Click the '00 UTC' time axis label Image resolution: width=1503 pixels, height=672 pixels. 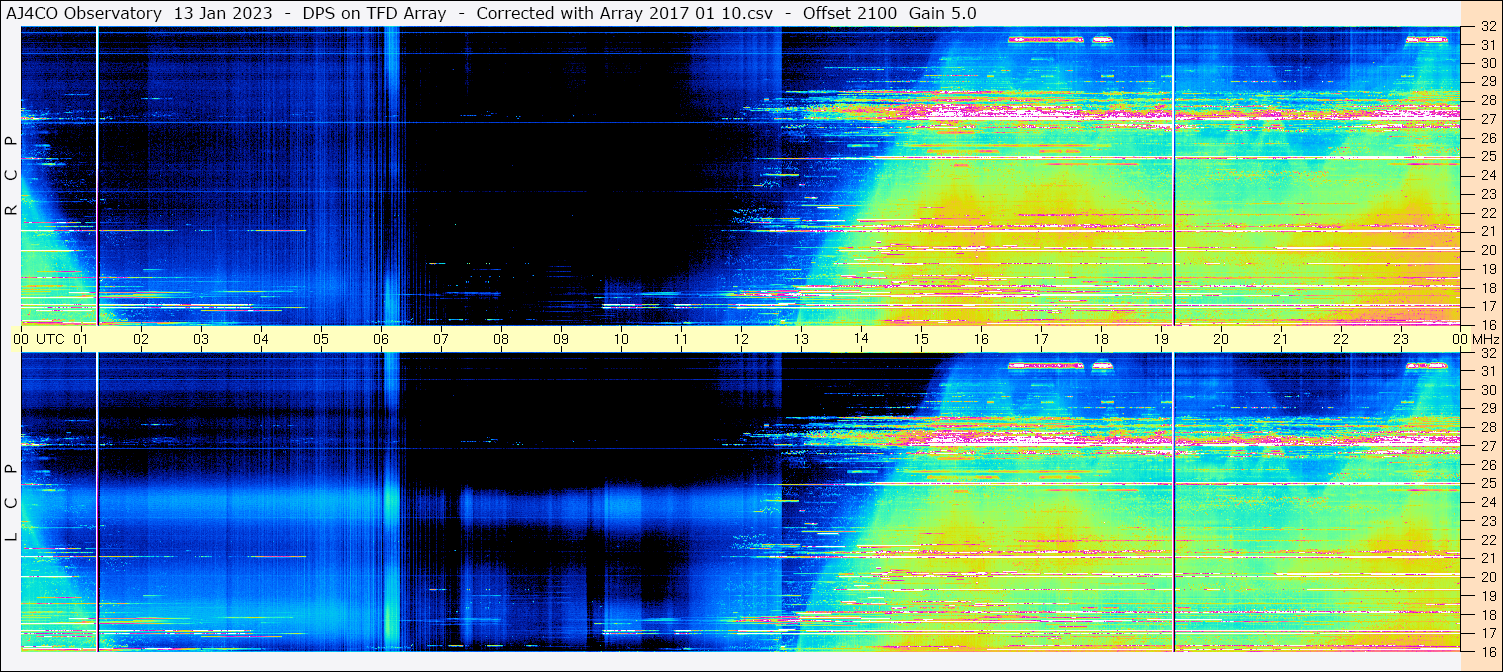(38, 339)
